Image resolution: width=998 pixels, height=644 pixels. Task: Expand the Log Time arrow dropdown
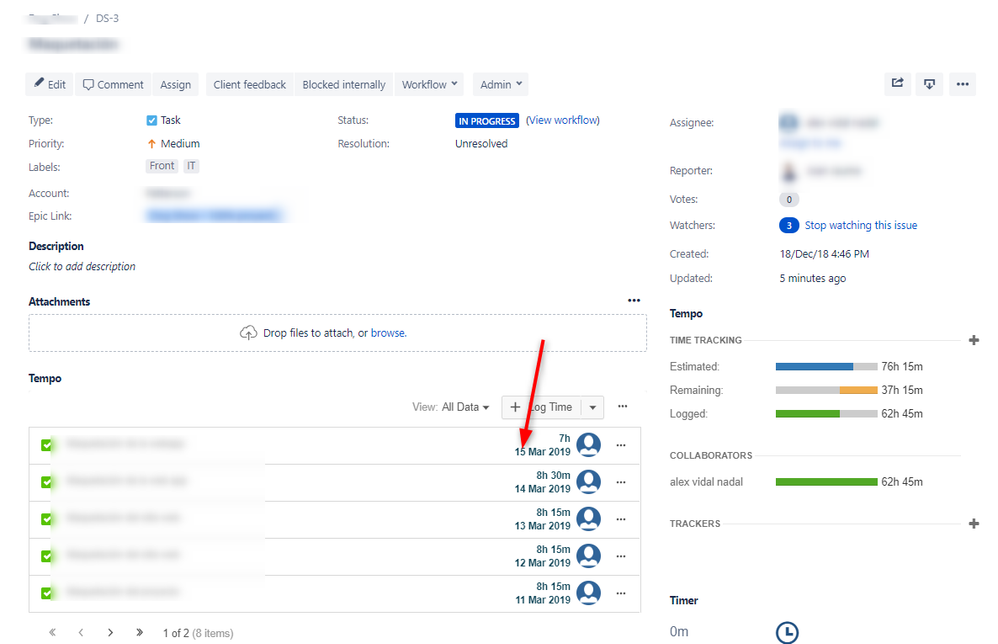pos(593,407)
